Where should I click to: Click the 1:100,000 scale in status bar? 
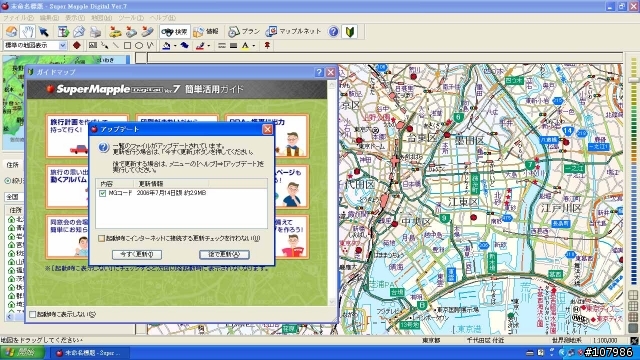coord(605,340)
